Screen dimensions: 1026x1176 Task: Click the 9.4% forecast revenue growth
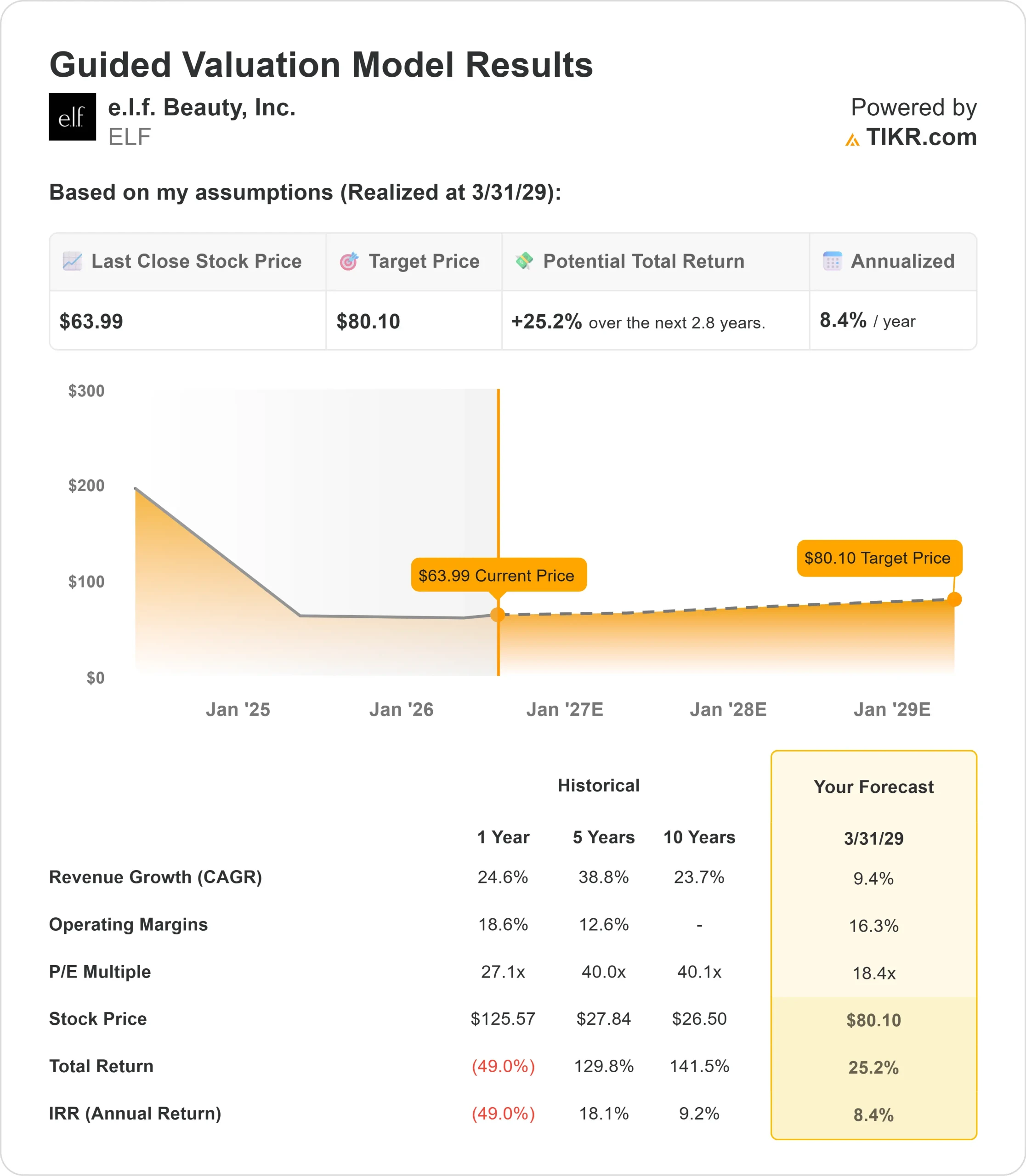pyautogui.click(x=874, y=878)
